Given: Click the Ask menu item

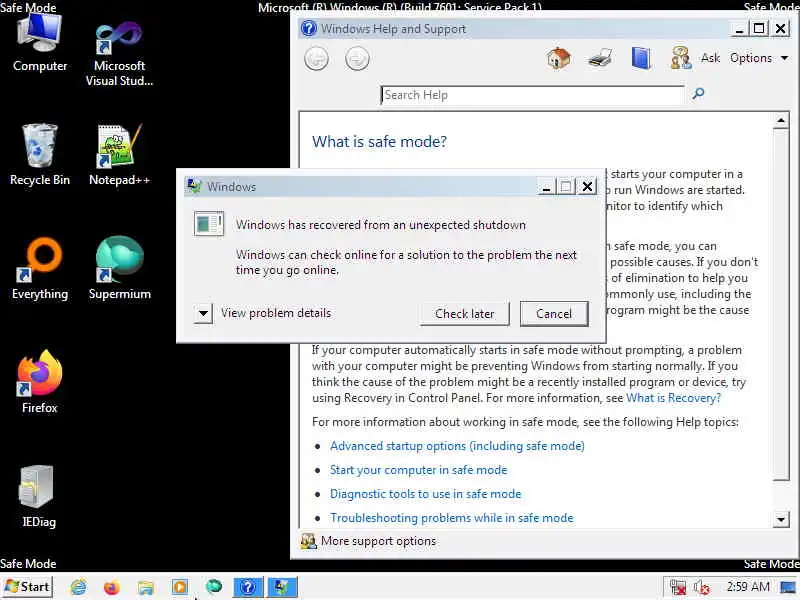Looking at the screenshot, I should pyautogui.click(x=710, y=58).
